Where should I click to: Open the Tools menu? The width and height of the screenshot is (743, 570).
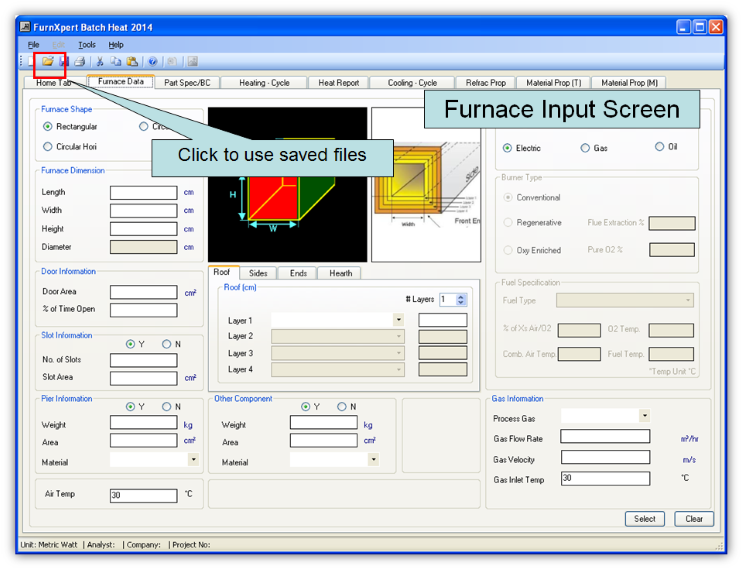coord(87,45)
